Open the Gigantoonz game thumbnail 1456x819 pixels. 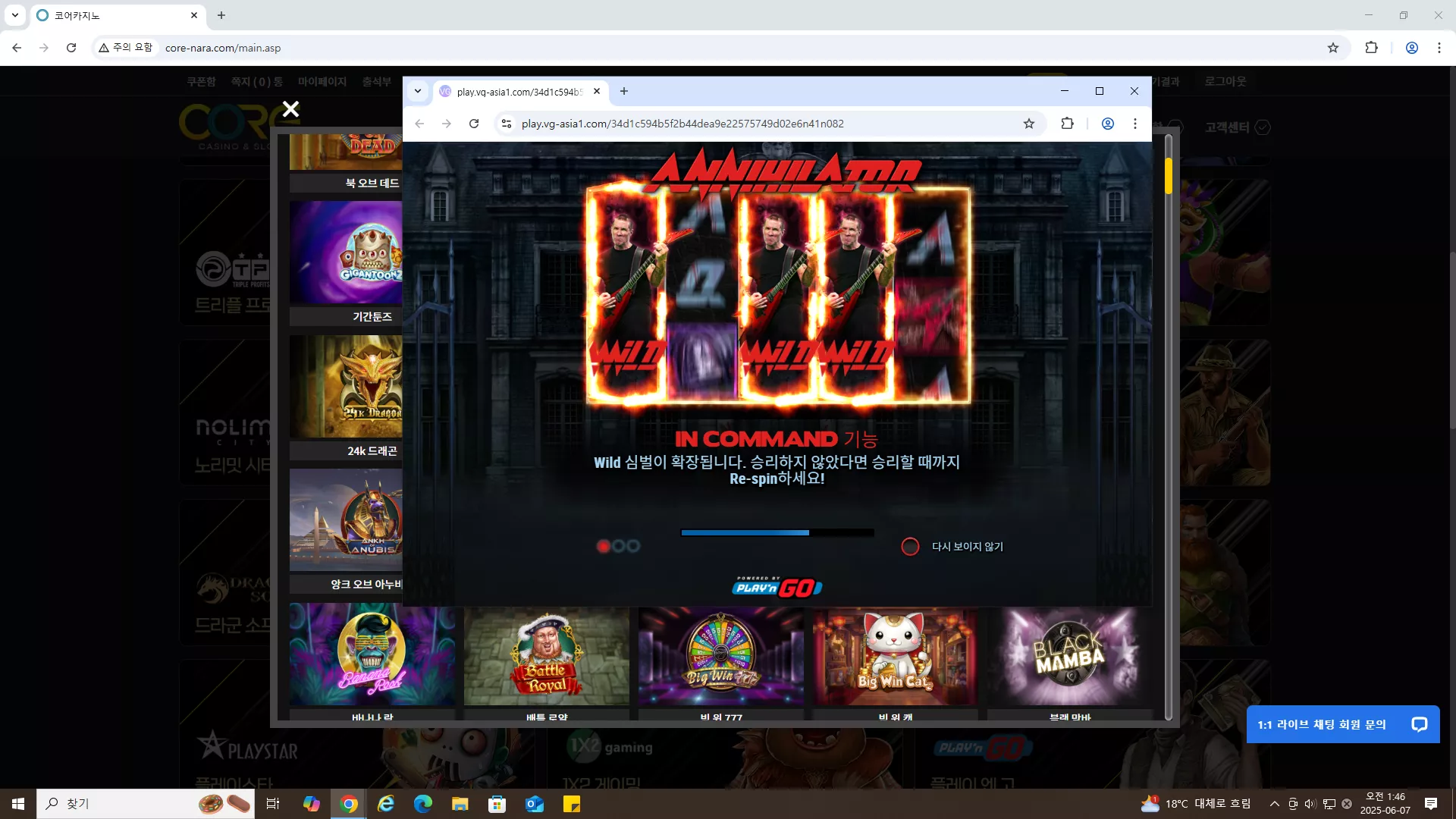[x=346, y=253]
